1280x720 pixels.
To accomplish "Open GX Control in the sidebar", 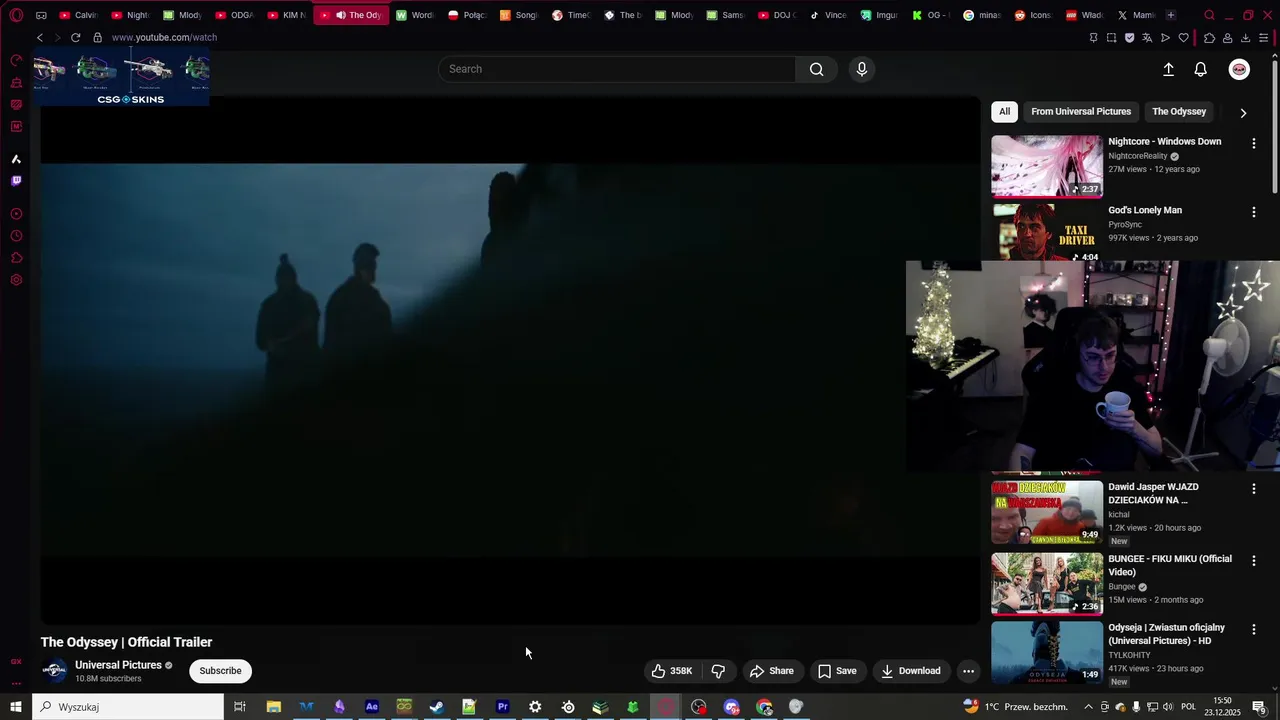I will coord(16,60).
